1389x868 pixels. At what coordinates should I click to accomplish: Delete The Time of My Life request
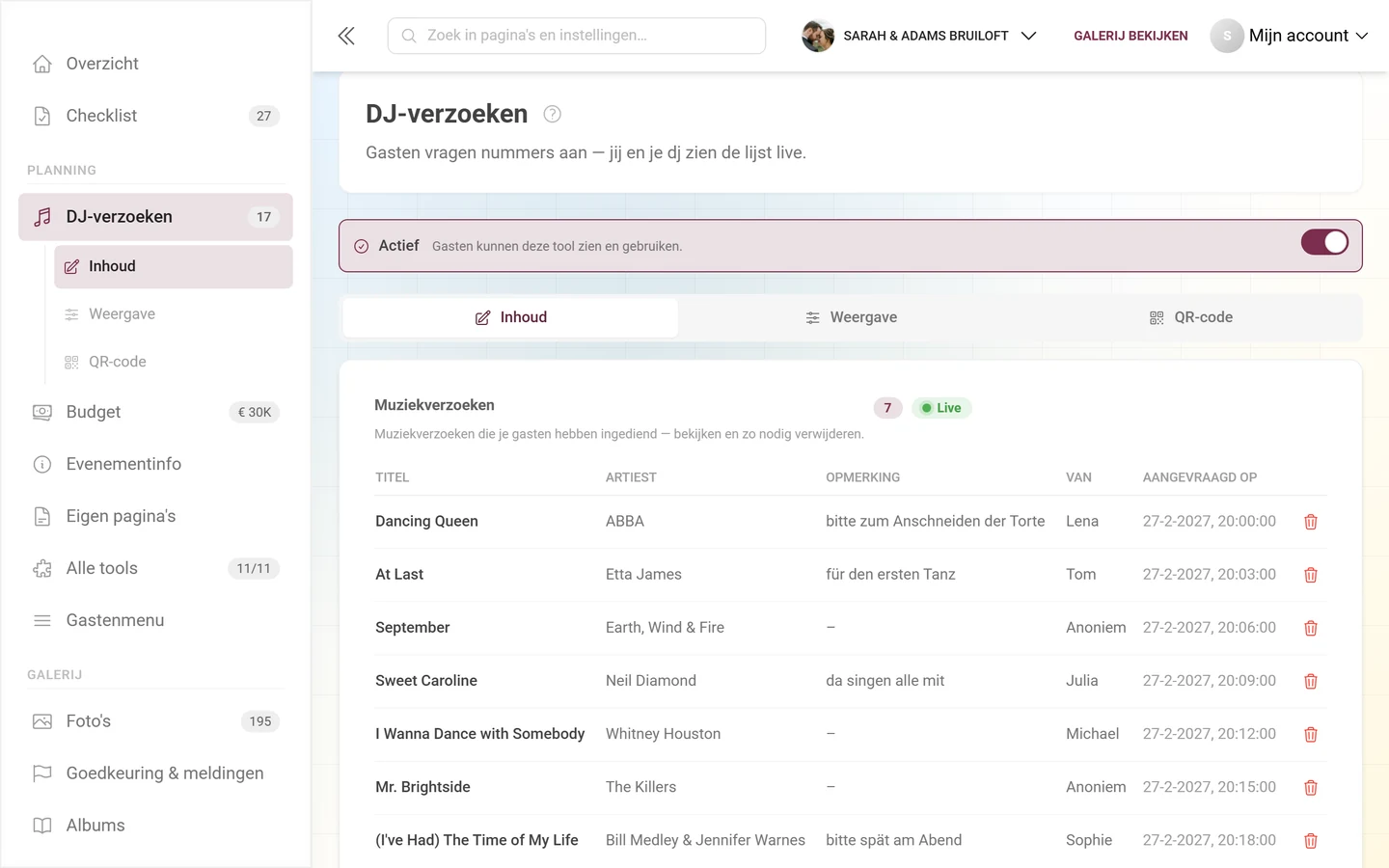pos(1311,840)
